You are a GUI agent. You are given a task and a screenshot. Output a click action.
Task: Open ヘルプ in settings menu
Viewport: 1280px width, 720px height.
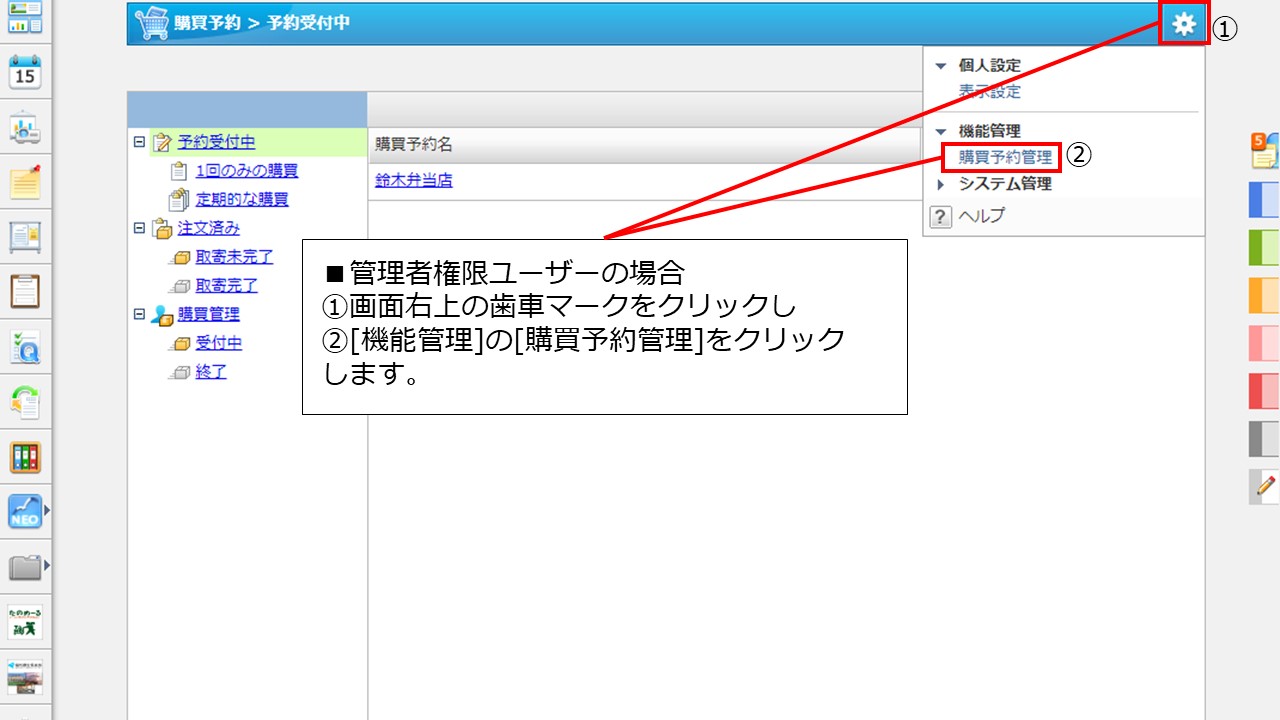(x=982, y=216)
